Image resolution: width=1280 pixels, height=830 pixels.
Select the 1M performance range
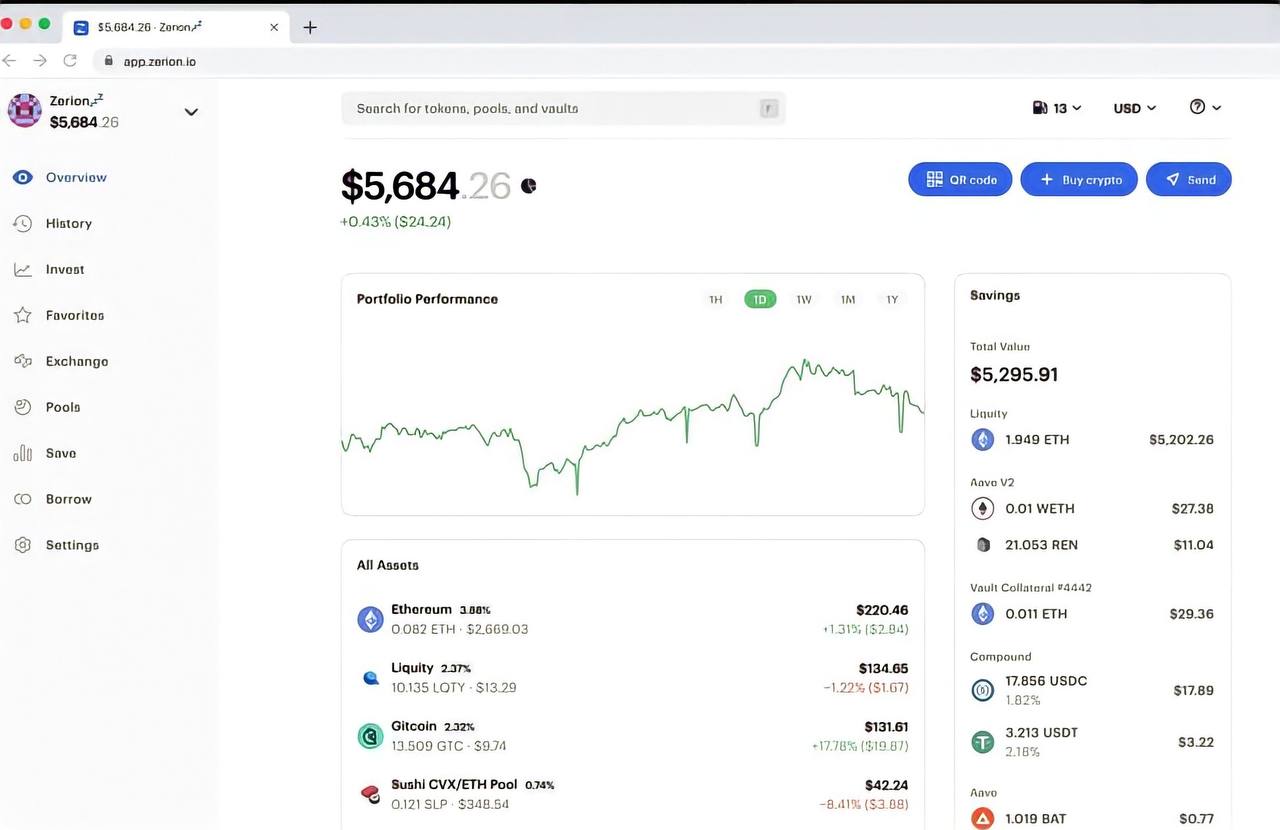[x=848, y=300]
